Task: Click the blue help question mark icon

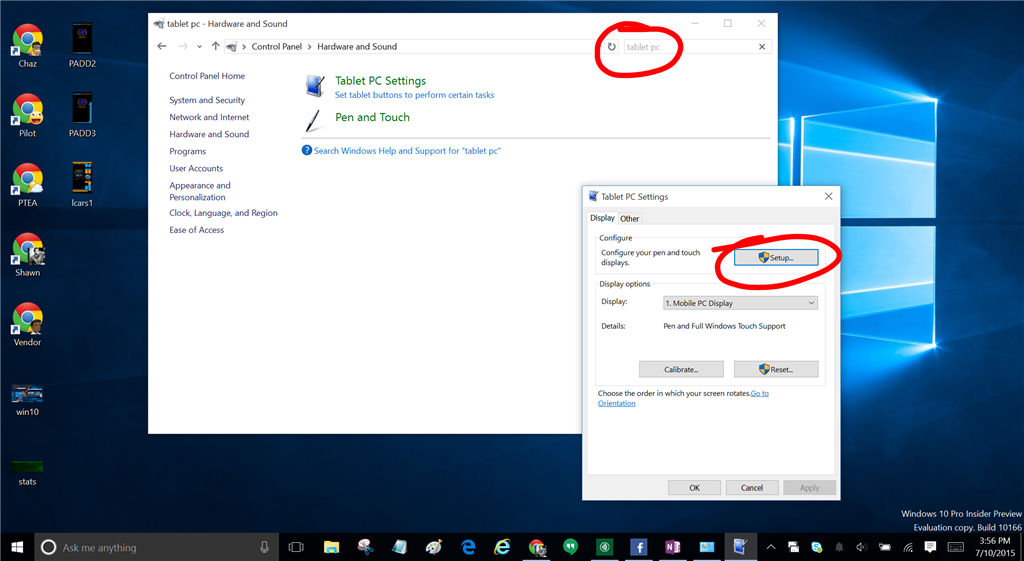Action: [307, 150]
